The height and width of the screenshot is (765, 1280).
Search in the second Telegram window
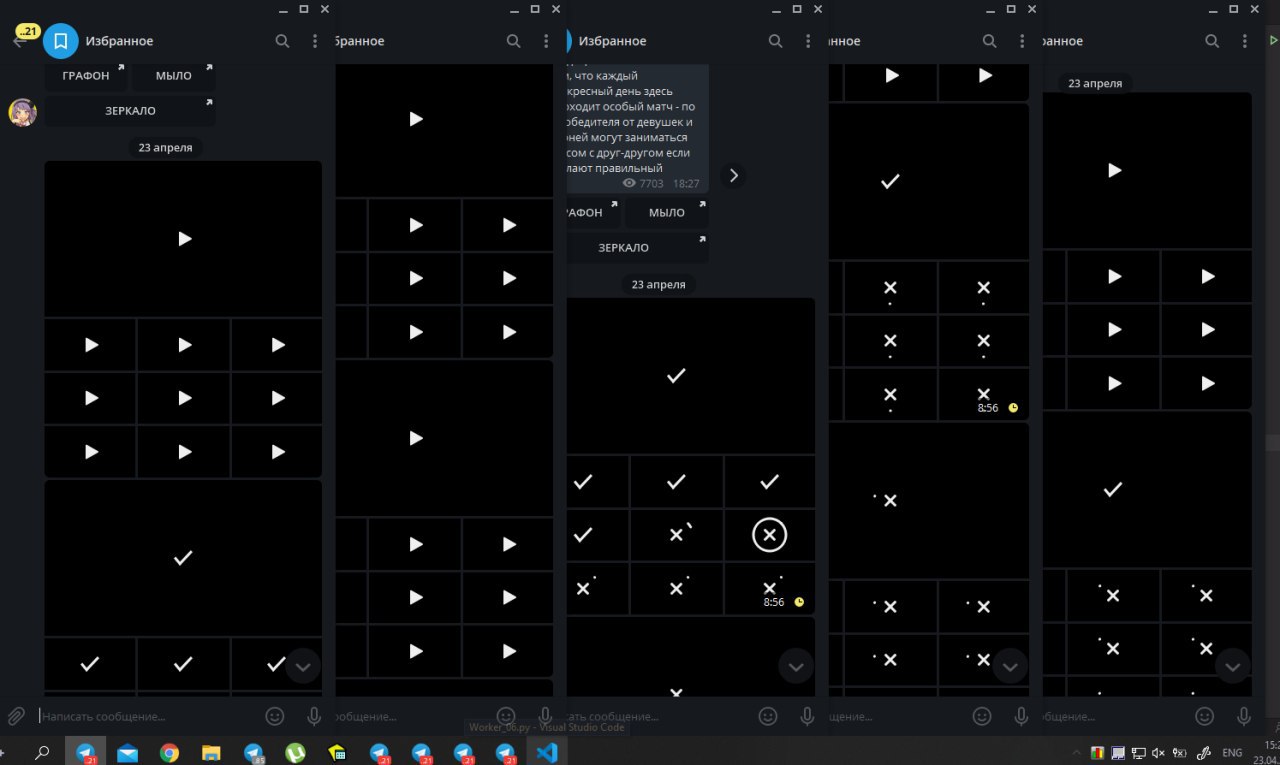tap(514, 41)
